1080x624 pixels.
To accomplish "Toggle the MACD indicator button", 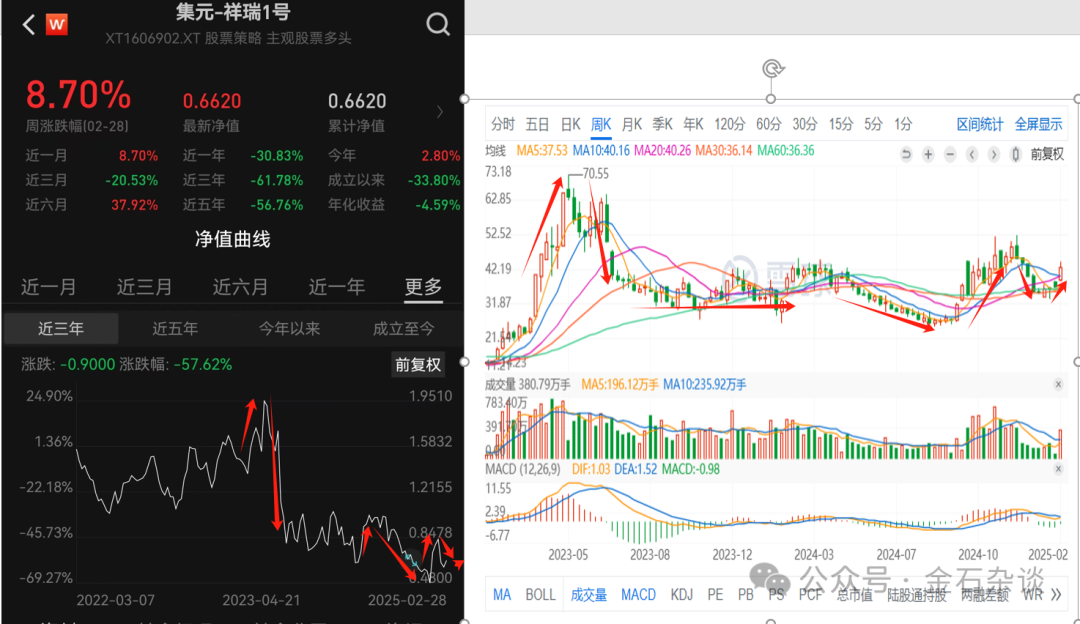I will tap(638, 594).
